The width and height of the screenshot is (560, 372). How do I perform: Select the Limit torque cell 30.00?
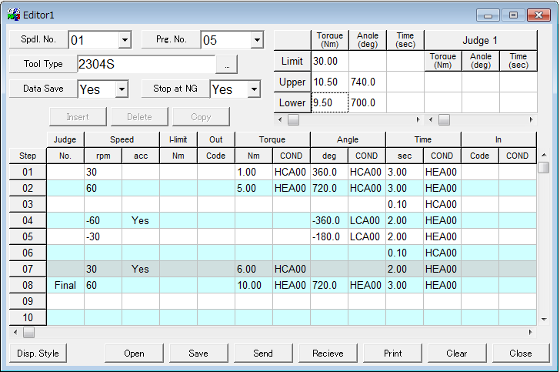[x=330, y=61]
